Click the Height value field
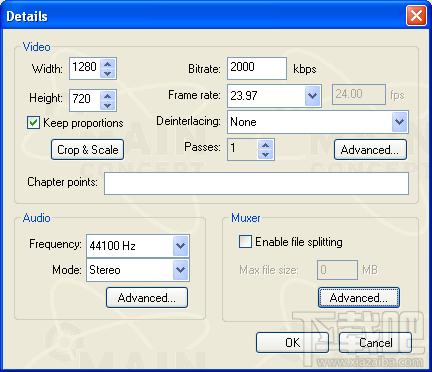Screen dimensions: 432x372 [x=85, y=100]
